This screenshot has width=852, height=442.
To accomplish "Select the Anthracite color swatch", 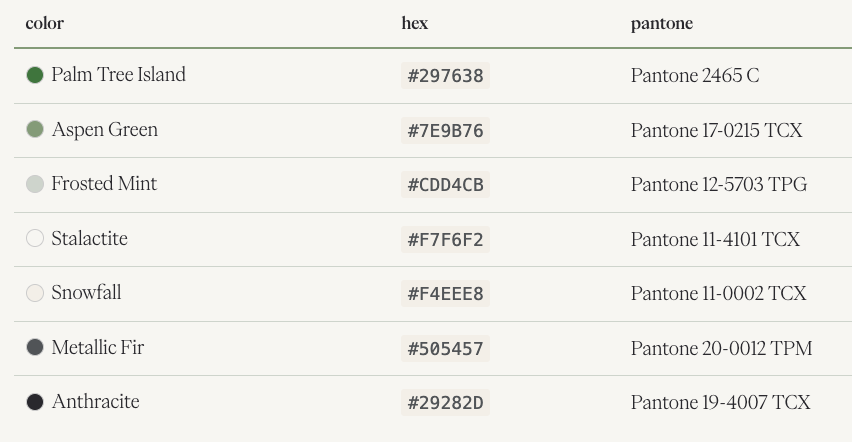I will 35,402.
